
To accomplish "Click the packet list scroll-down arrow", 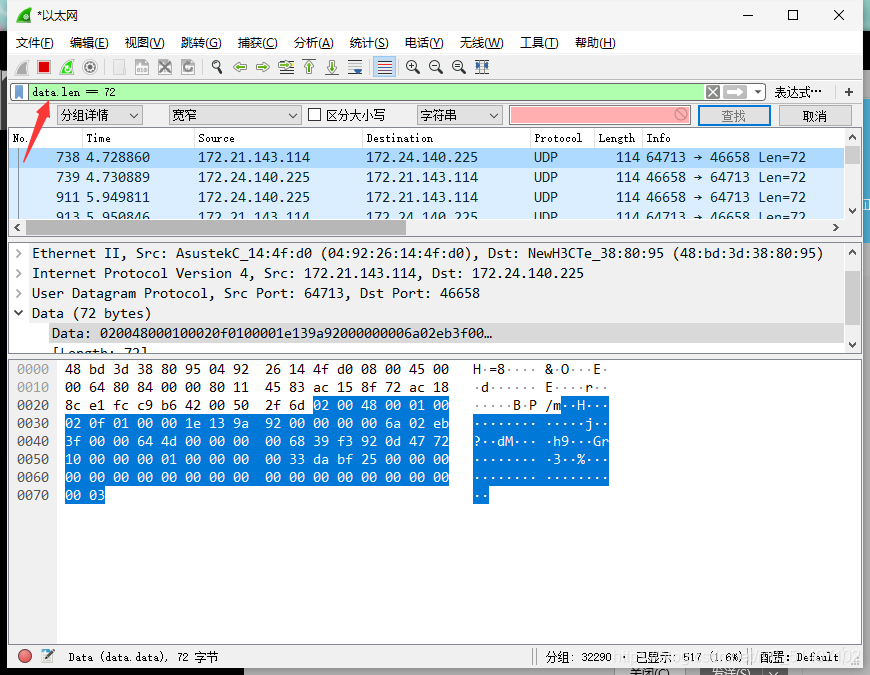I will tap(853, 211).
